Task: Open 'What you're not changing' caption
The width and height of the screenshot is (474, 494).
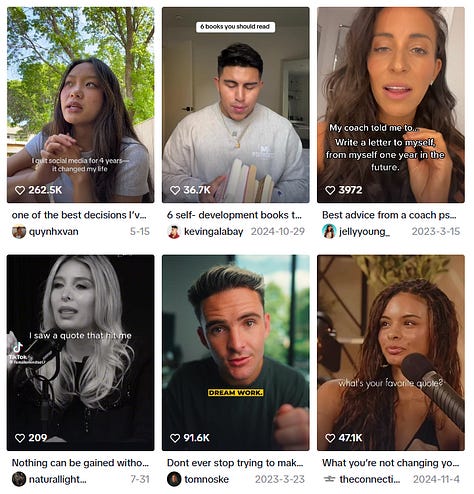Action: click(390, 463)
